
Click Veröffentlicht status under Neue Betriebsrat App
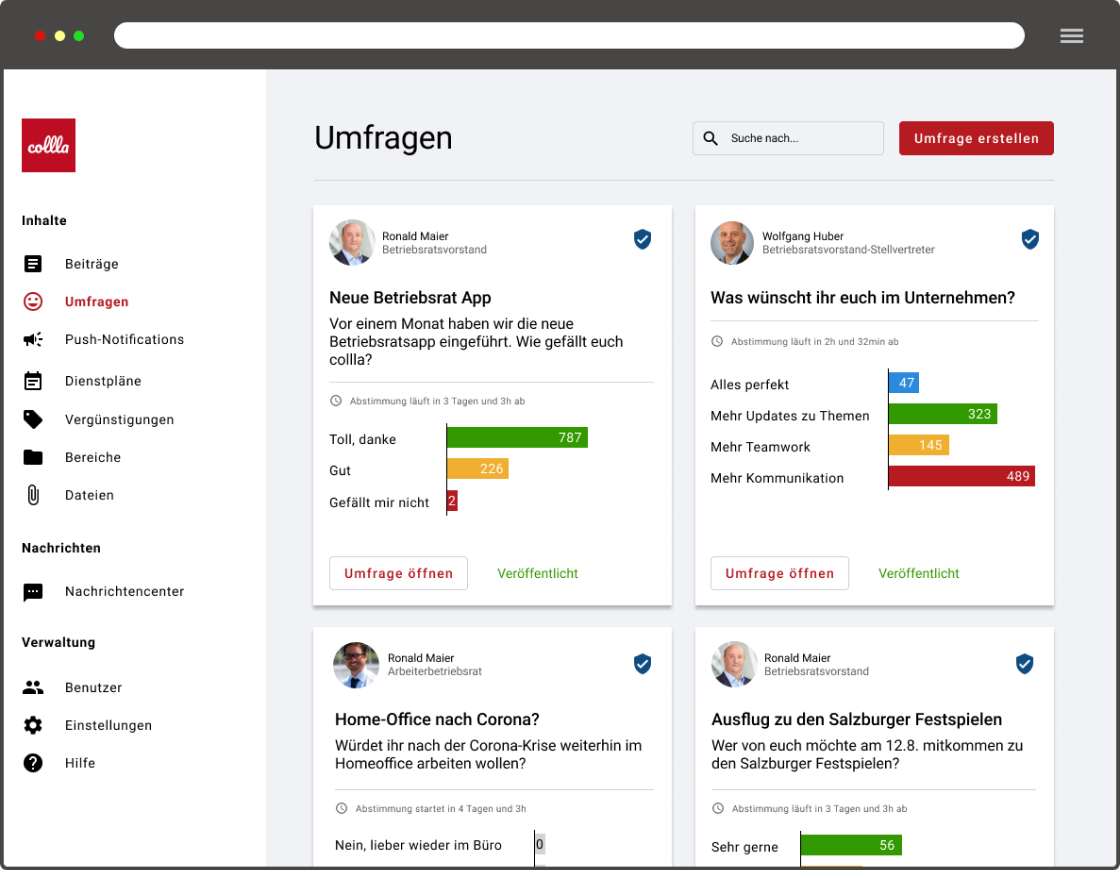pos(537,573)
